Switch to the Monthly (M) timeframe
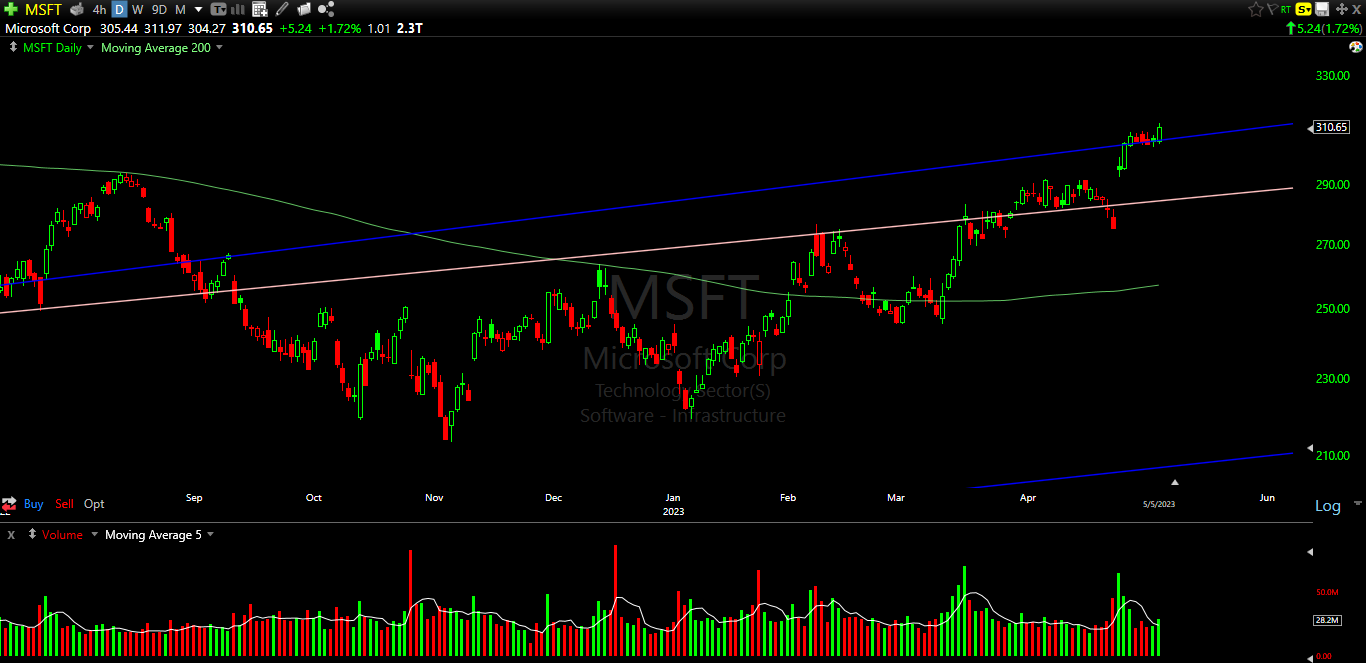 coord(181,10)
